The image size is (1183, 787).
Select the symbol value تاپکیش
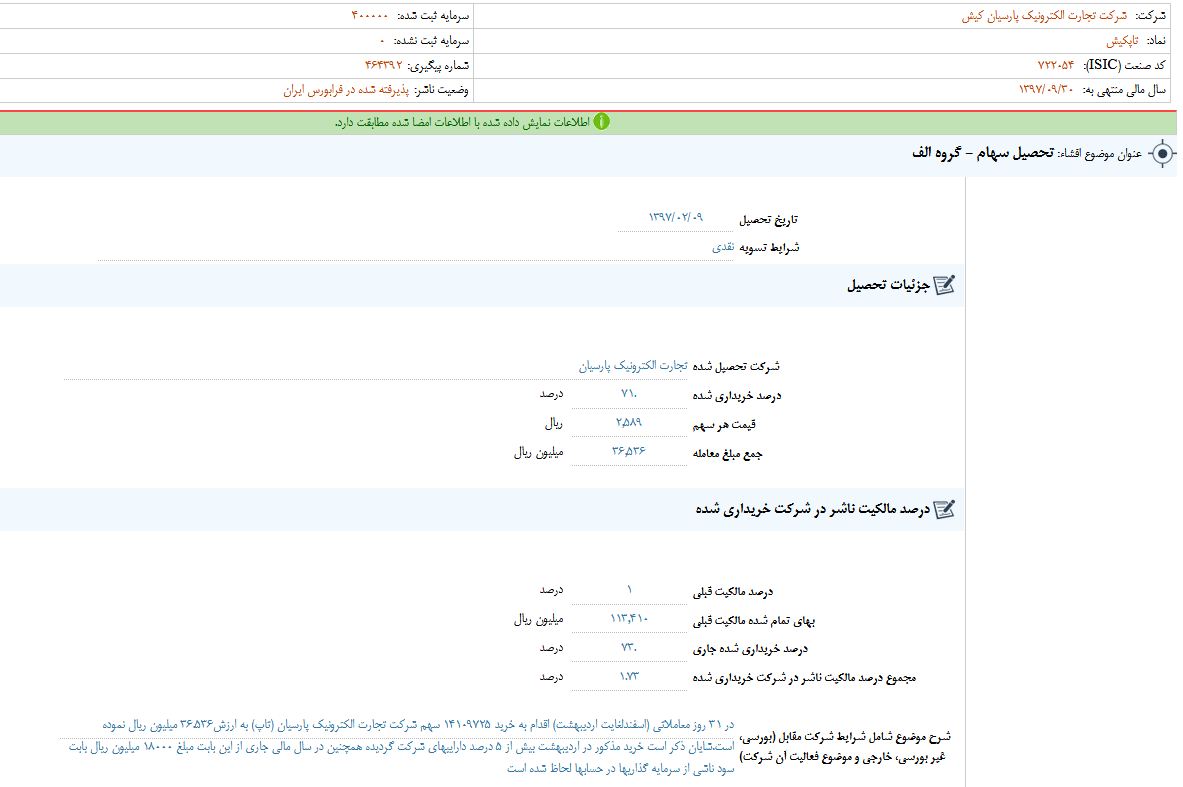(1122, 41)
